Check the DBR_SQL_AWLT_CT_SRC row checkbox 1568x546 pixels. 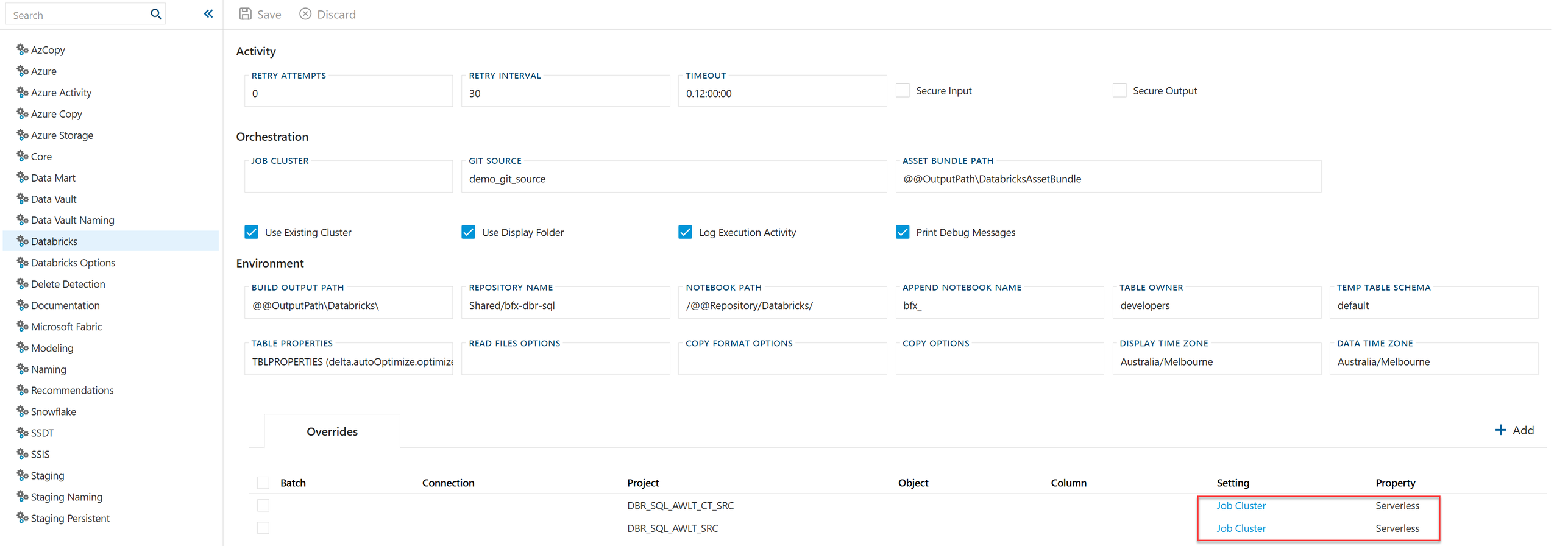(263, 505)
